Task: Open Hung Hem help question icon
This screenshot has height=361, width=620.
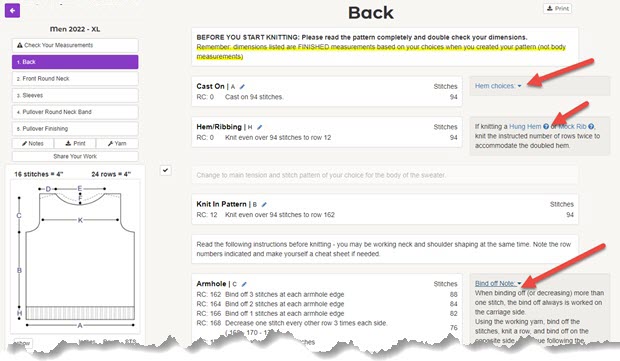Action: click(x=546, y=127)
